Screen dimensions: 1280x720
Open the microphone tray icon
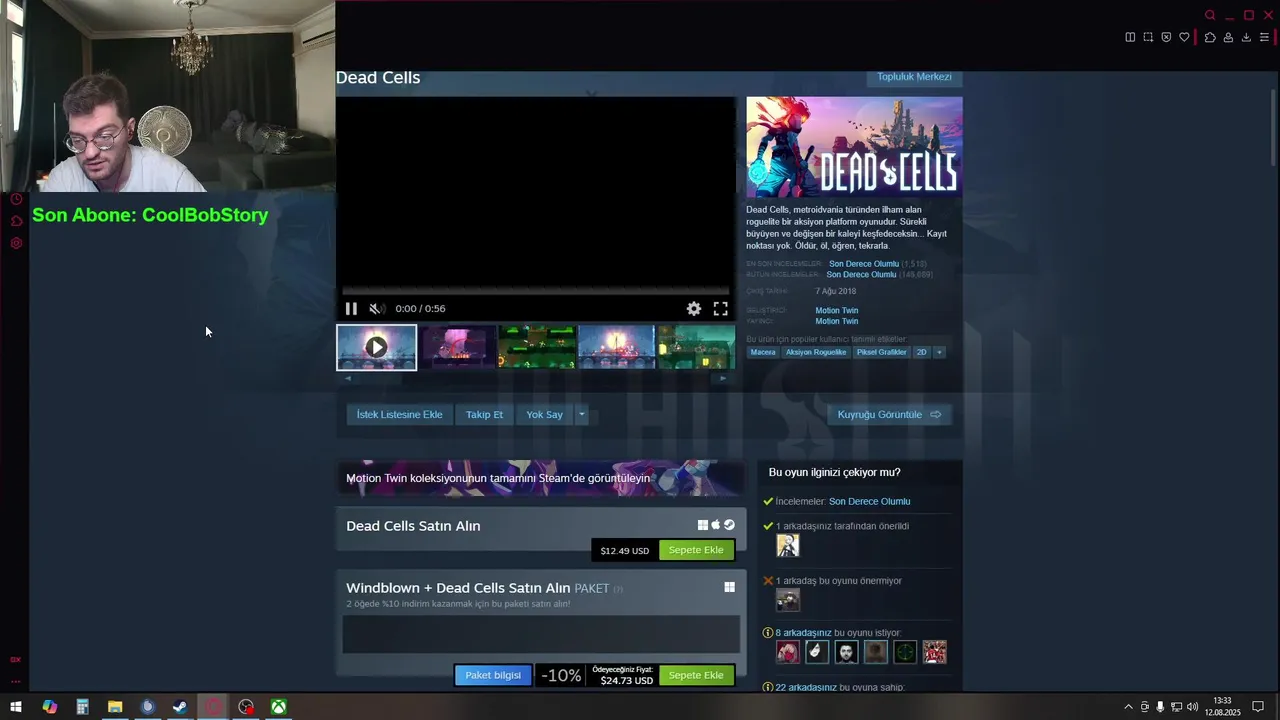(1160, 707)
